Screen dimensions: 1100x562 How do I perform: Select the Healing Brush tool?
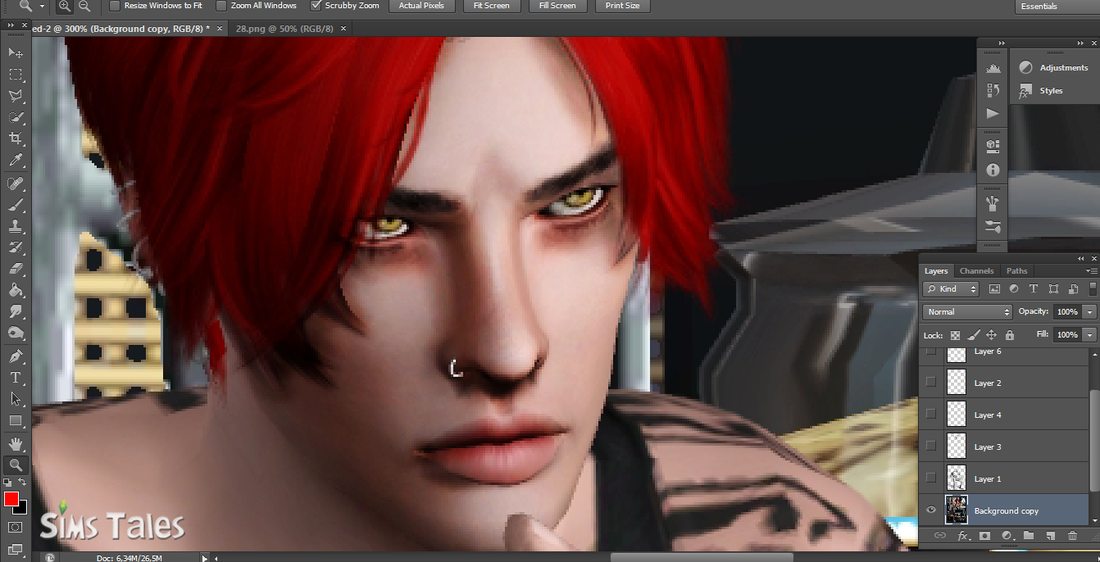15,184
